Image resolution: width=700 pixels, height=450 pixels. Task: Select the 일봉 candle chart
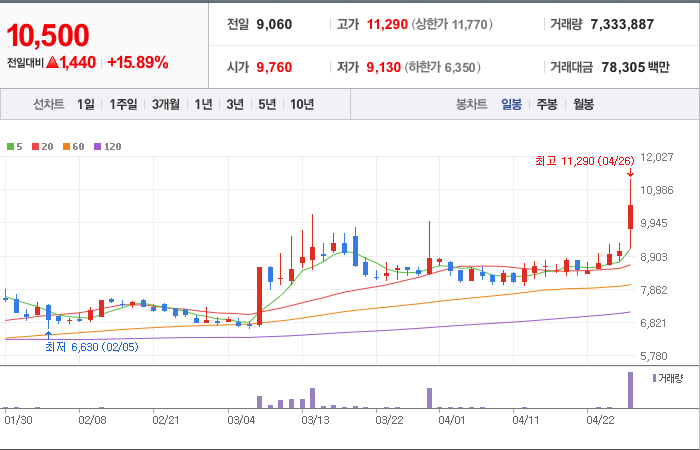[511, 104]
